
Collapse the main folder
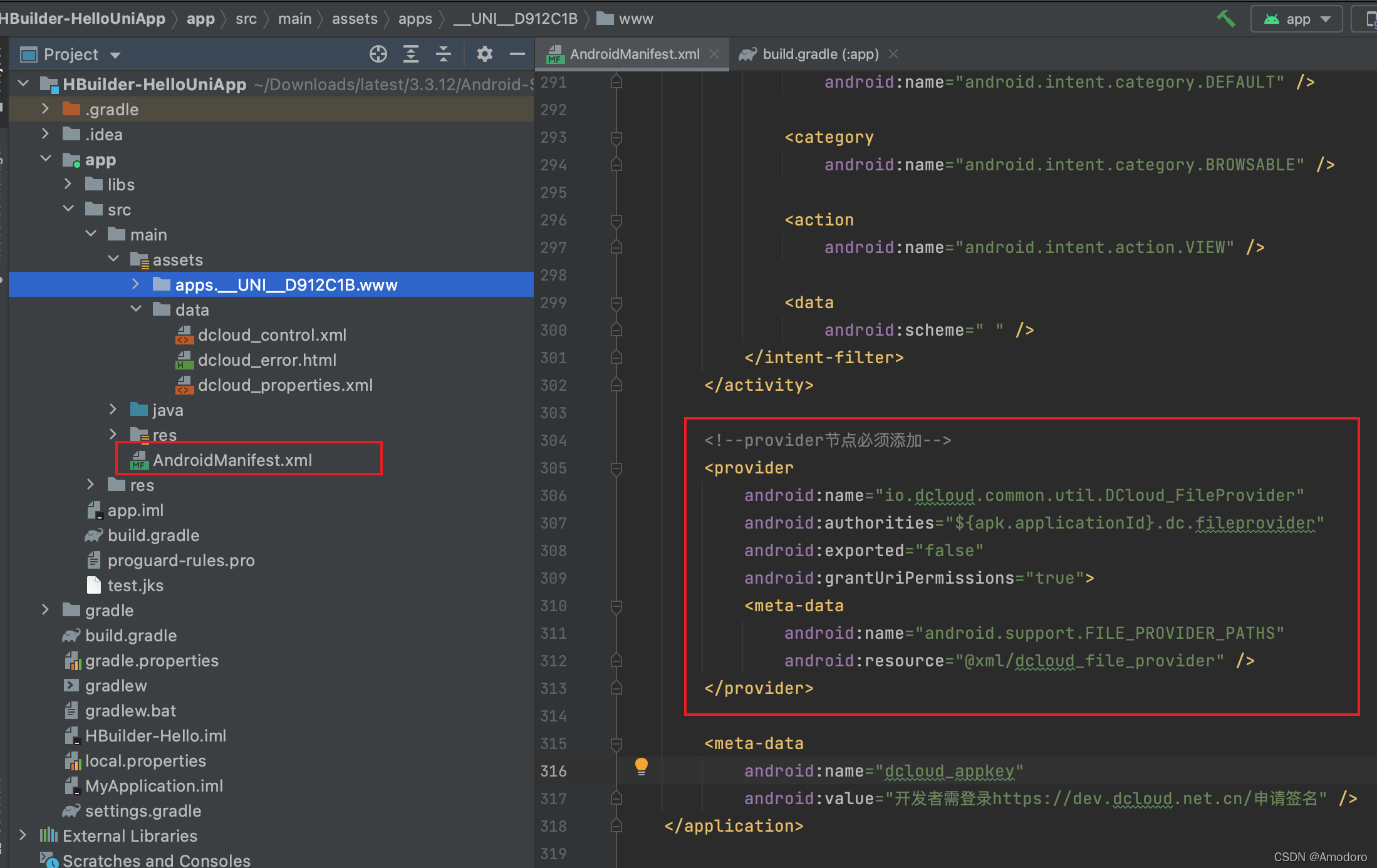pyautogui.click(x=90, y=234)
